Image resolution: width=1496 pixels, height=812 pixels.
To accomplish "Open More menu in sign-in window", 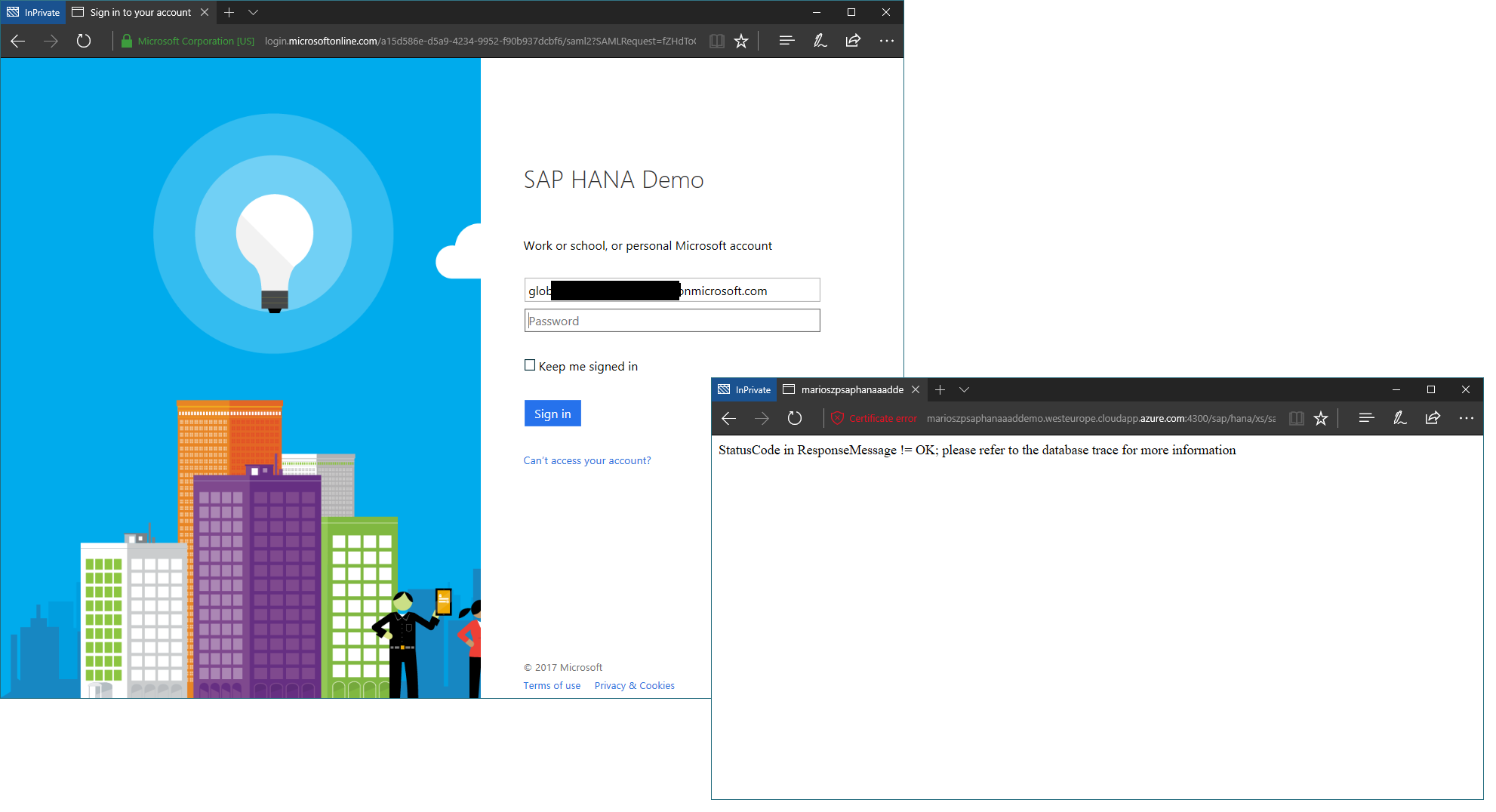I will [x=887, y=41].
